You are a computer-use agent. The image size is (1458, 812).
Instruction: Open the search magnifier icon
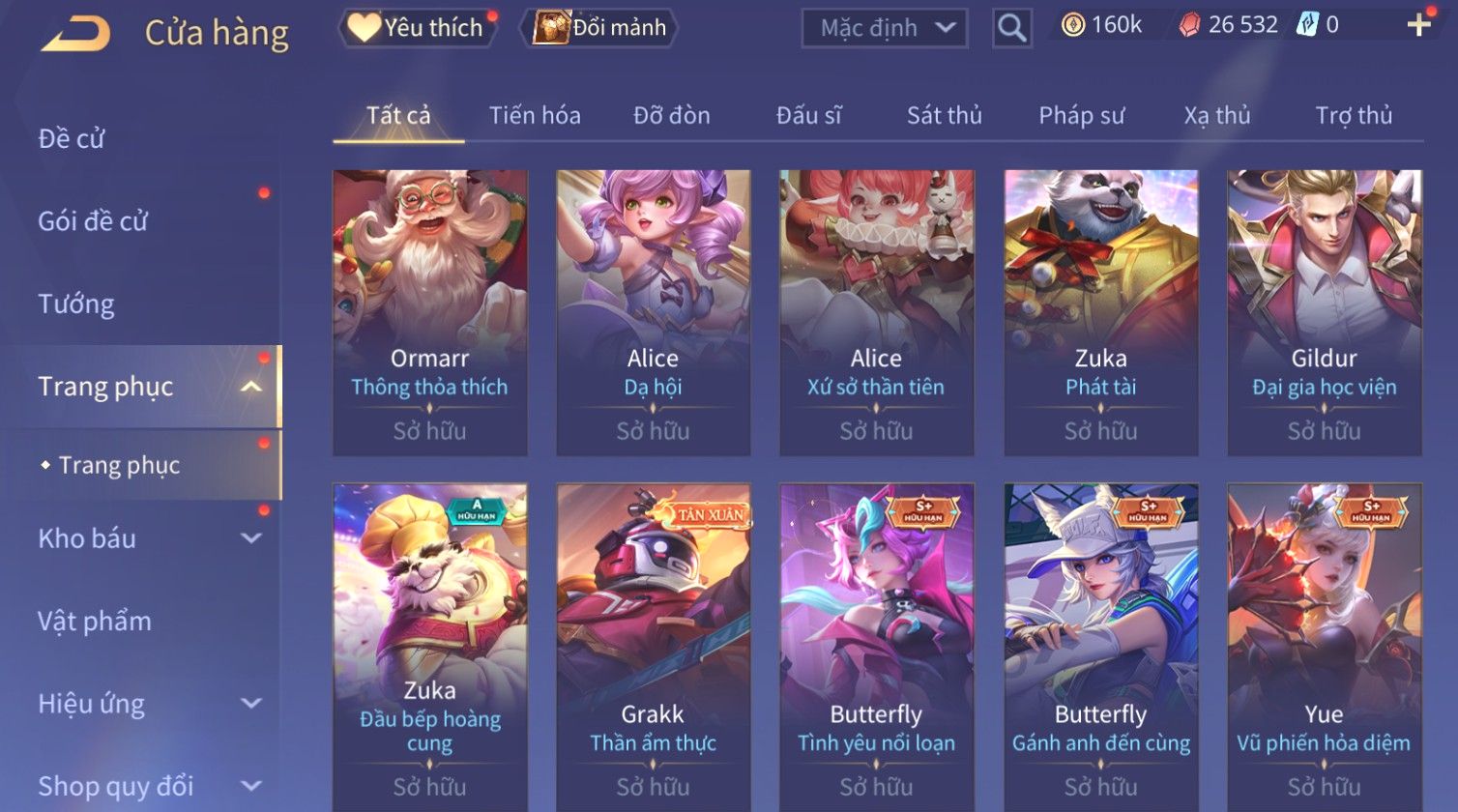(x=1011, y=28)
